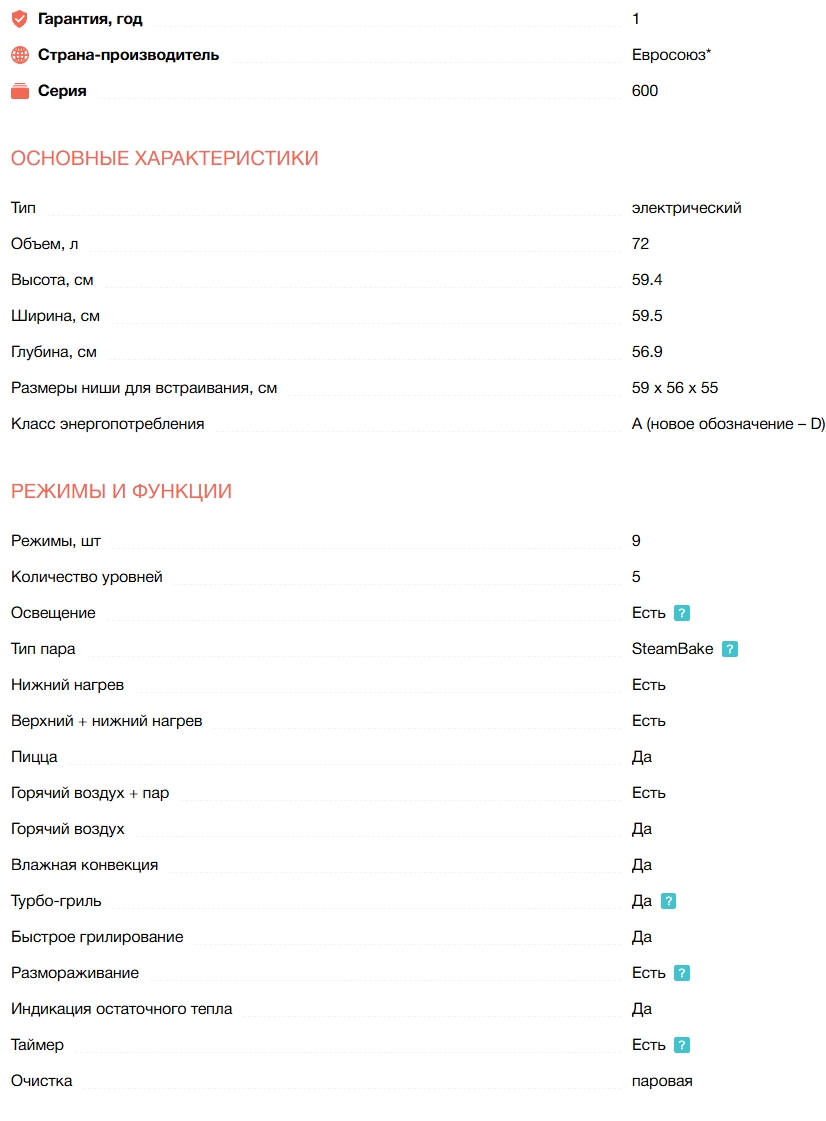Click the SteamBake steam type value
Image resolution: width=826 pixels, height=1121 pixels.
[x=672, y=649]
